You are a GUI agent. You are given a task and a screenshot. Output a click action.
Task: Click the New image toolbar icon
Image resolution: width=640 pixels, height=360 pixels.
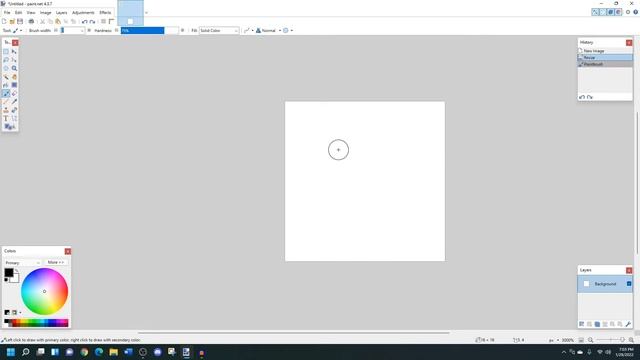[4, 21]
